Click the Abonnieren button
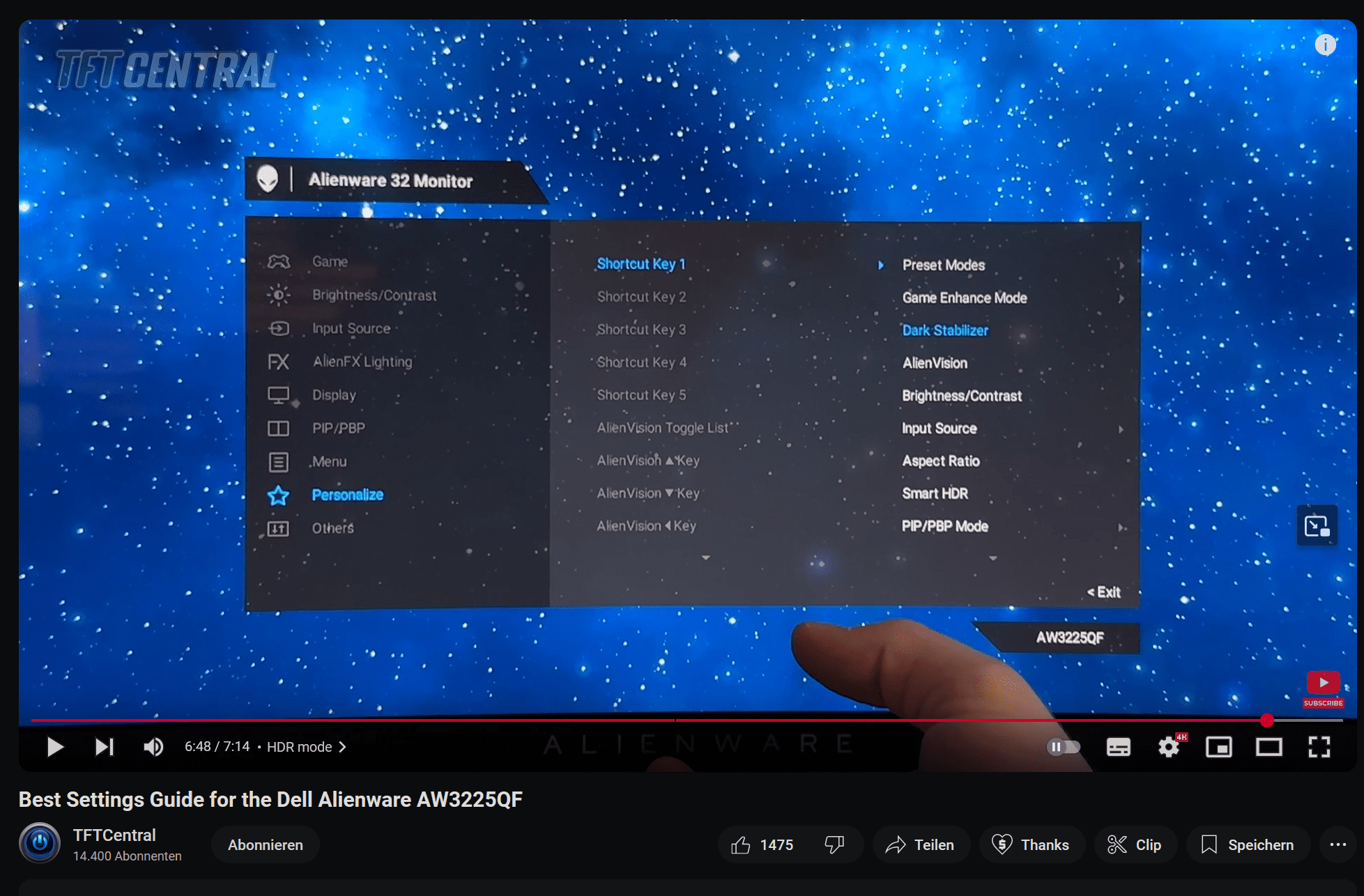This screenshot has width=1364, height=896. pyautogui.click(x=266, y=844)
